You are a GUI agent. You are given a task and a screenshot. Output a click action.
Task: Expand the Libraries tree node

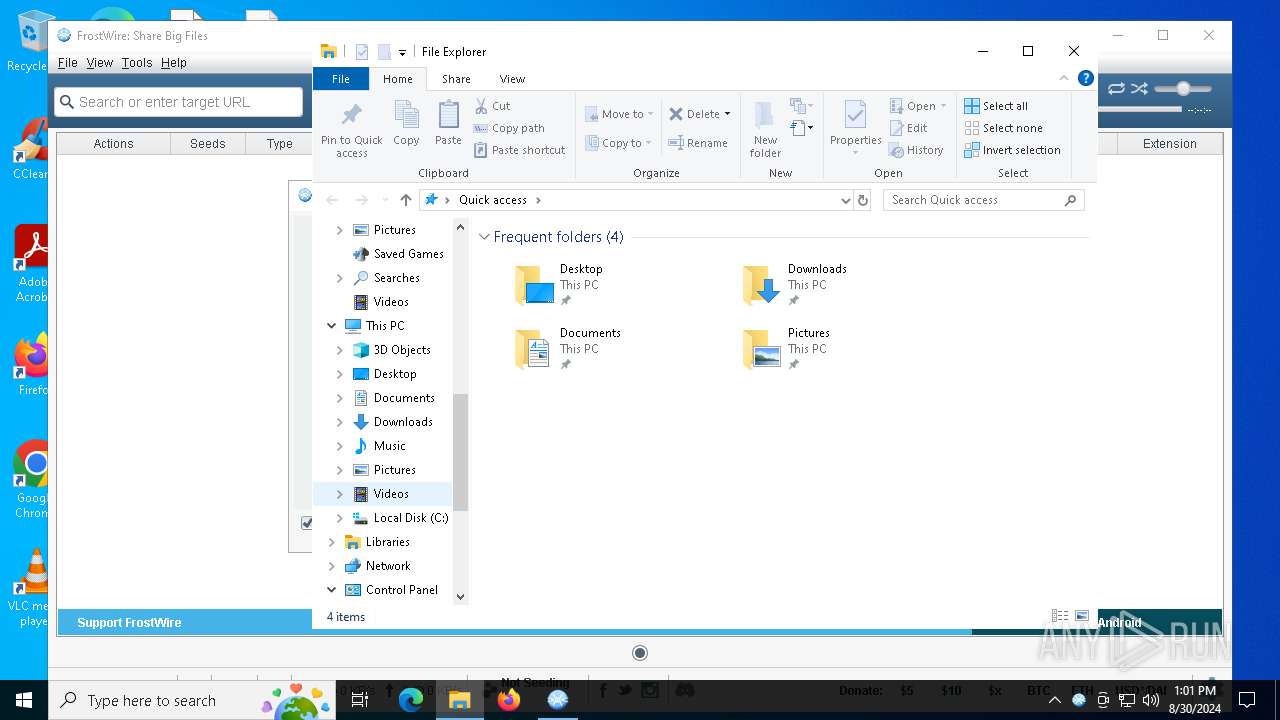[x=331, y=542]
